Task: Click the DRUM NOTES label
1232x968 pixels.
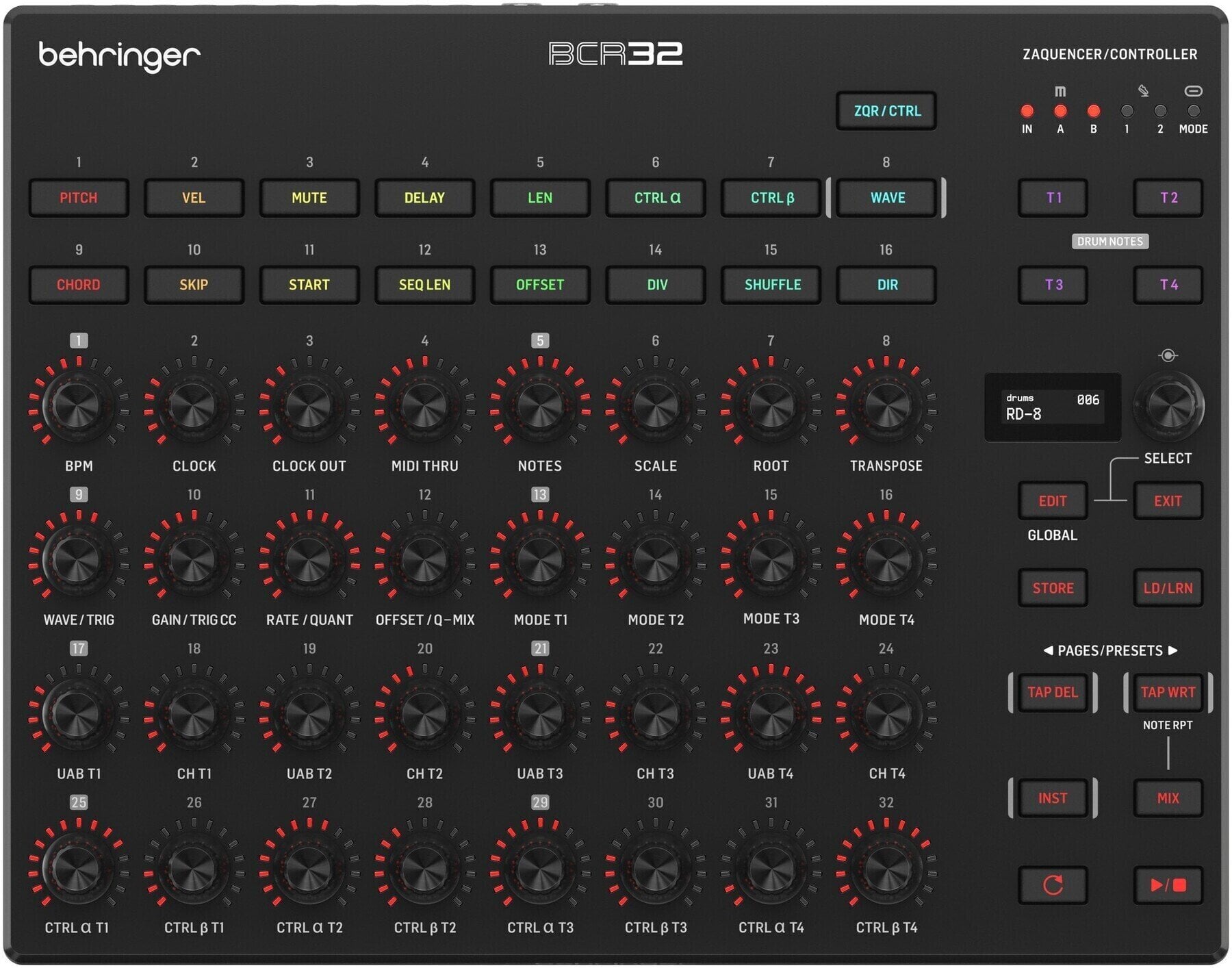Action: pos(1109,241)
